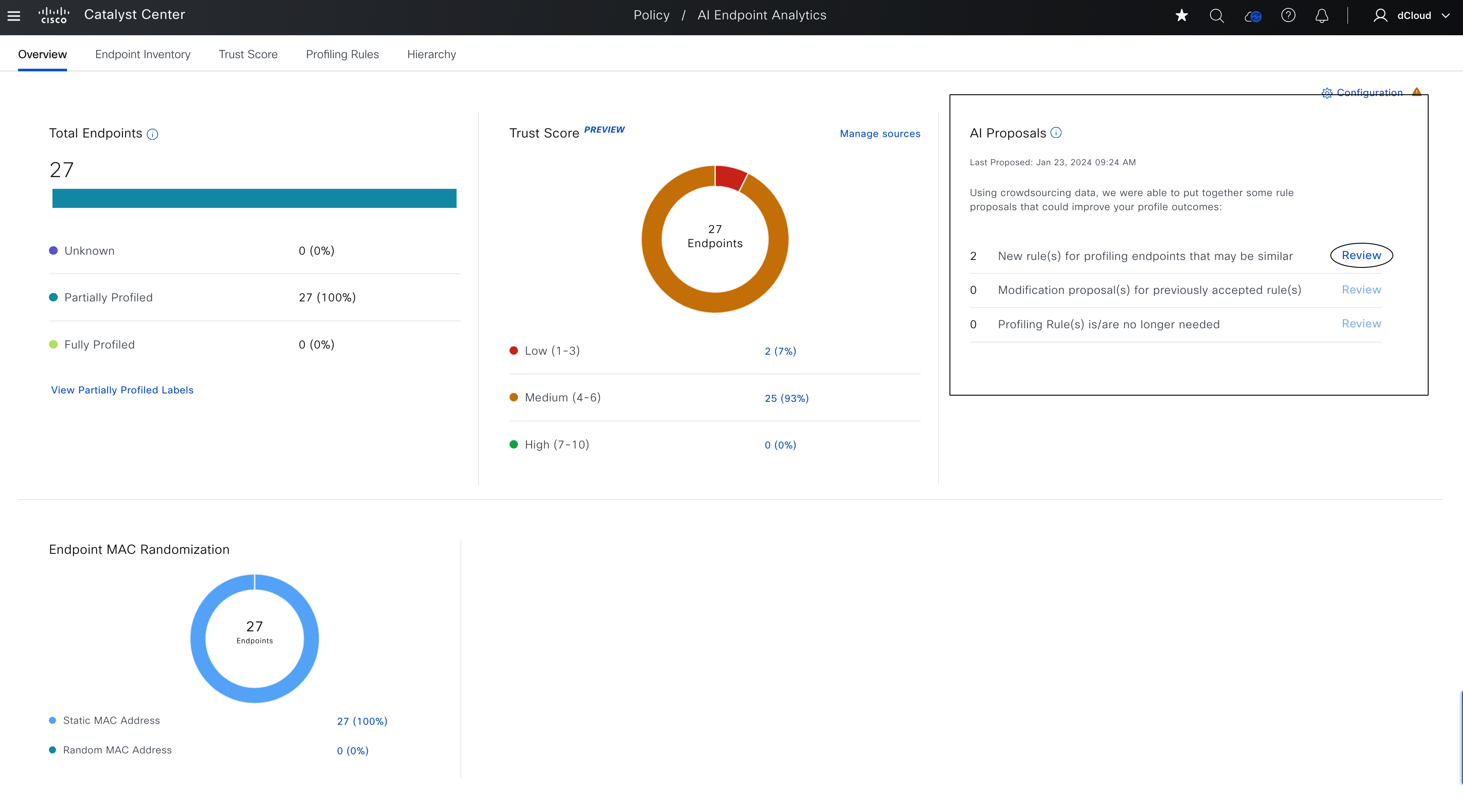
Task: Click Static MAC Address count 27 (100%)
Action: click(362, 721)
